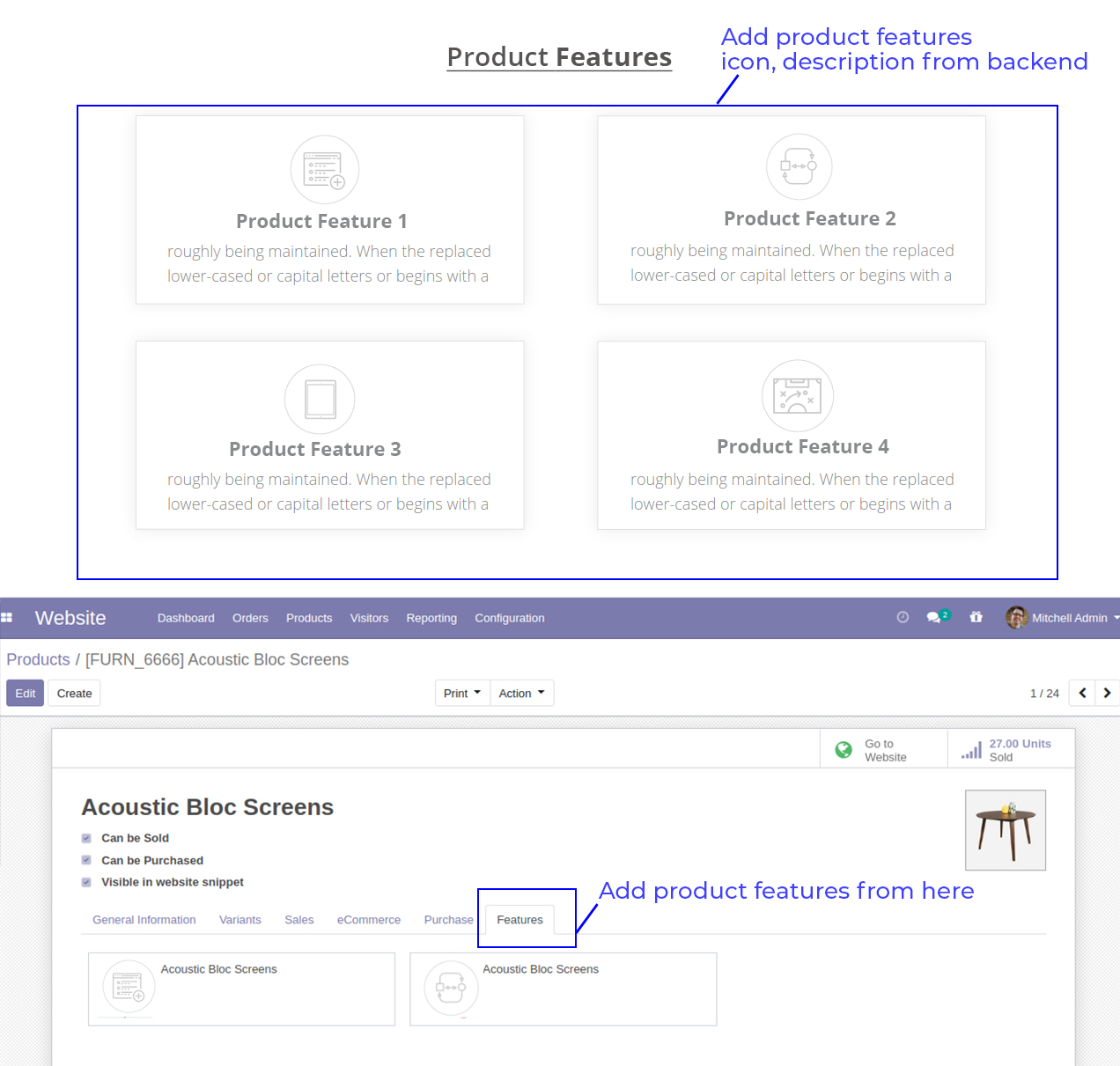Image resolution: width=1120 pixels, height=1066 pixels.
Task: Click the gift icon in navbar
Action: click(976, 617)
